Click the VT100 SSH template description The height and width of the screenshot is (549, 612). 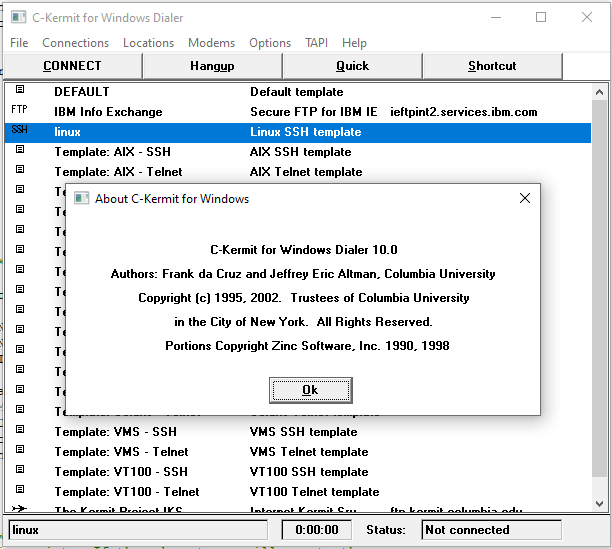point(309,471)
